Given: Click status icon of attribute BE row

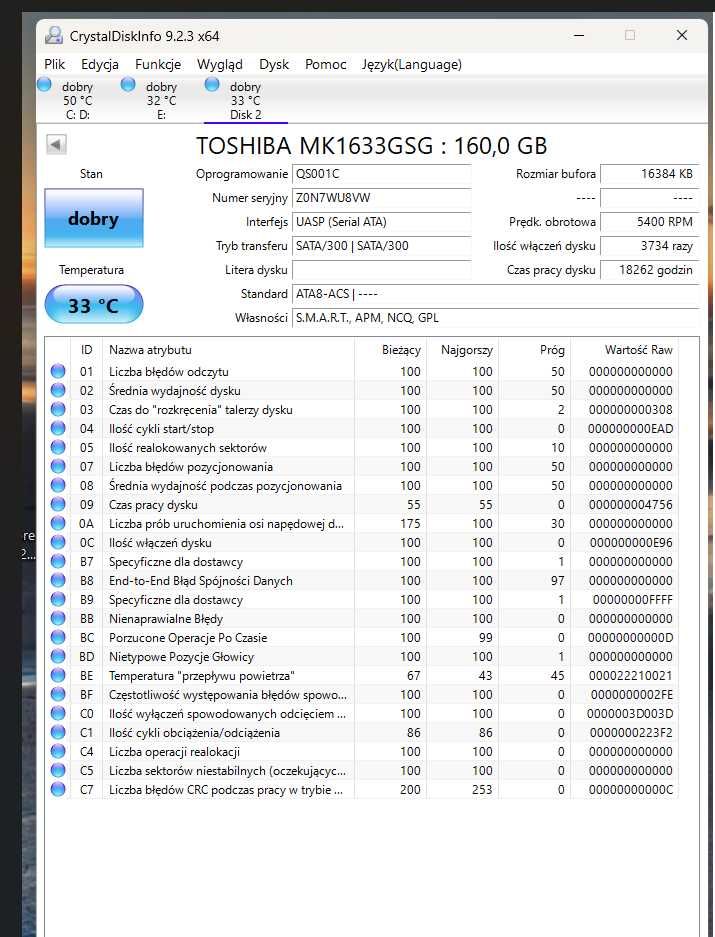Looking at the screenshot, I should coord(58,675).
